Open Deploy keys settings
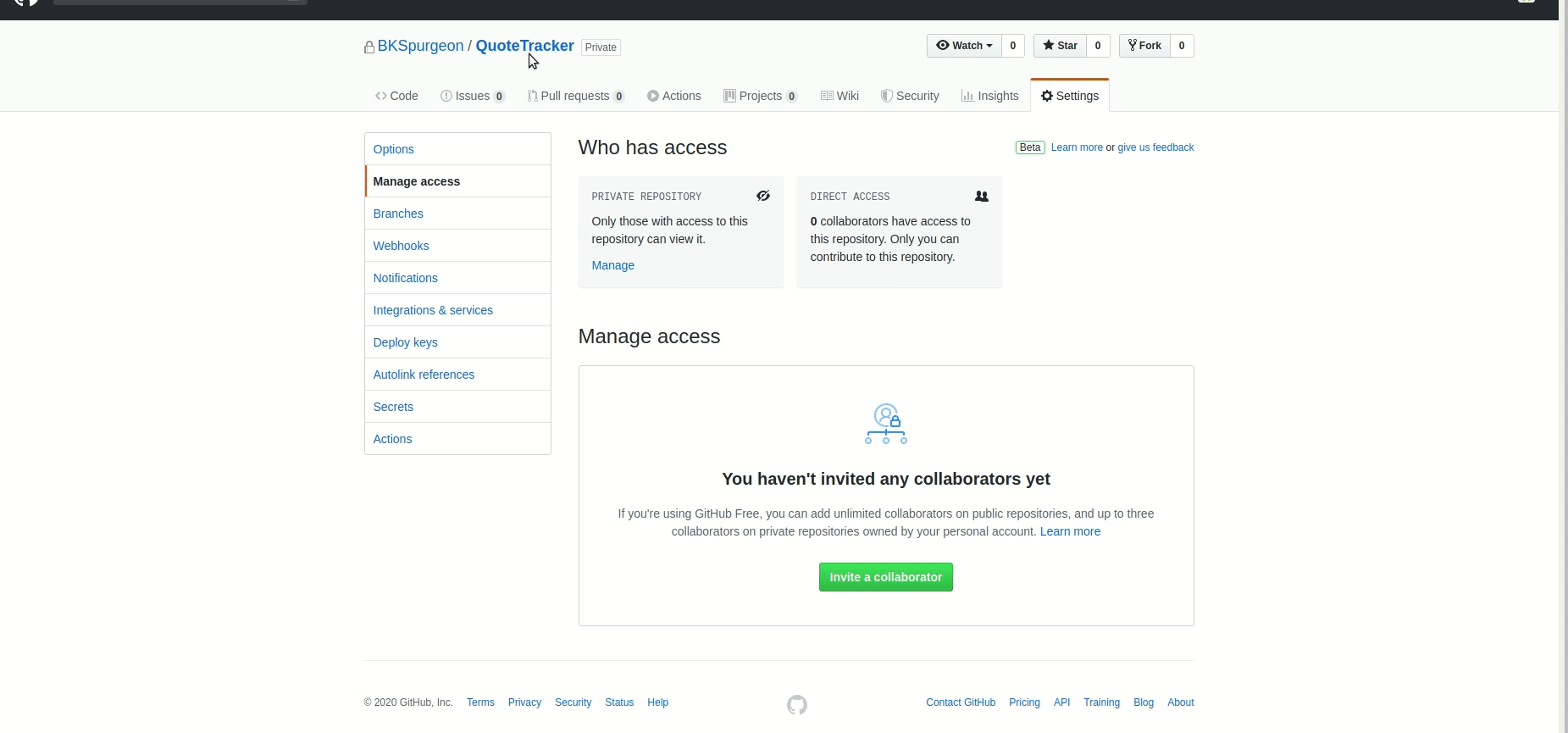Screen dimensions: 1568x733 coord(457,342)
